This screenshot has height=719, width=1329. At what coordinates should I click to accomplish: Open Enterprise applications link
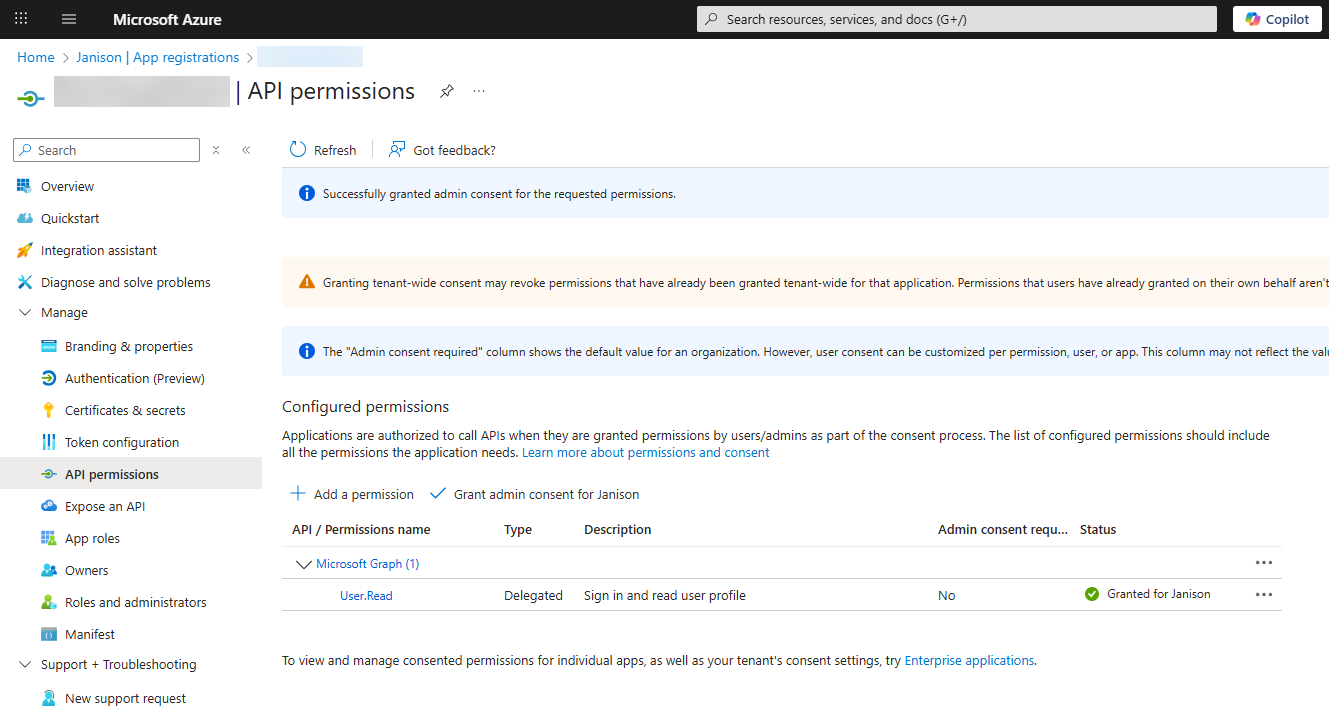point(969,660)
